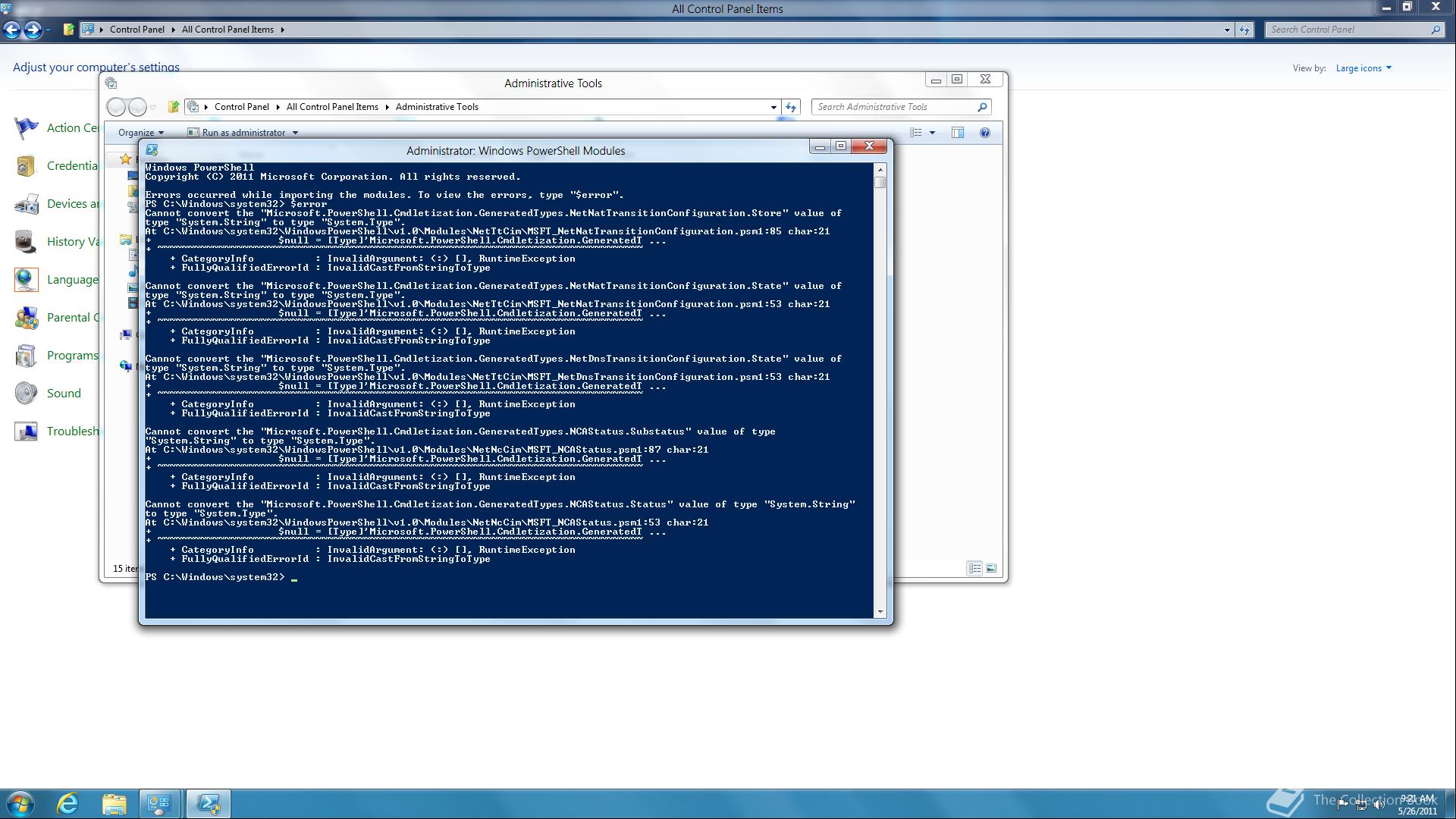Open Windows Explorer from taskbar

pos(114,804)
